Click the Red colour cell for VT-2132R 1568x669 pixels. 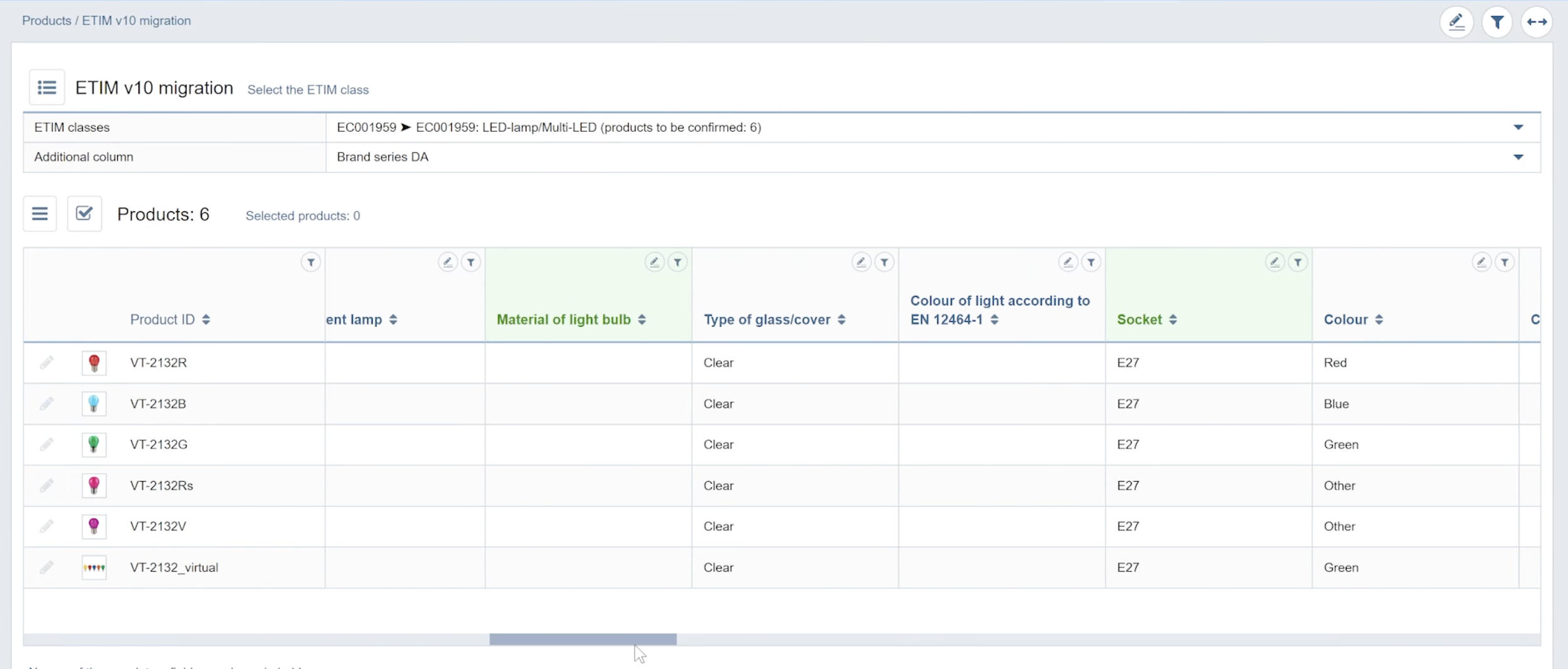pos(1415,363)
